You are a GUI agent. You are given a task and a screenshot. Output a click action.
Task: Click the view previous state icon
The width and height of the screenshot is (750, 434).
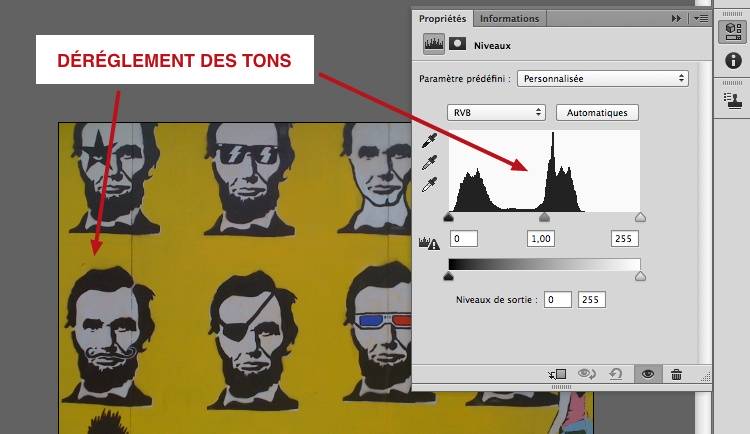[x=587, y=374]
